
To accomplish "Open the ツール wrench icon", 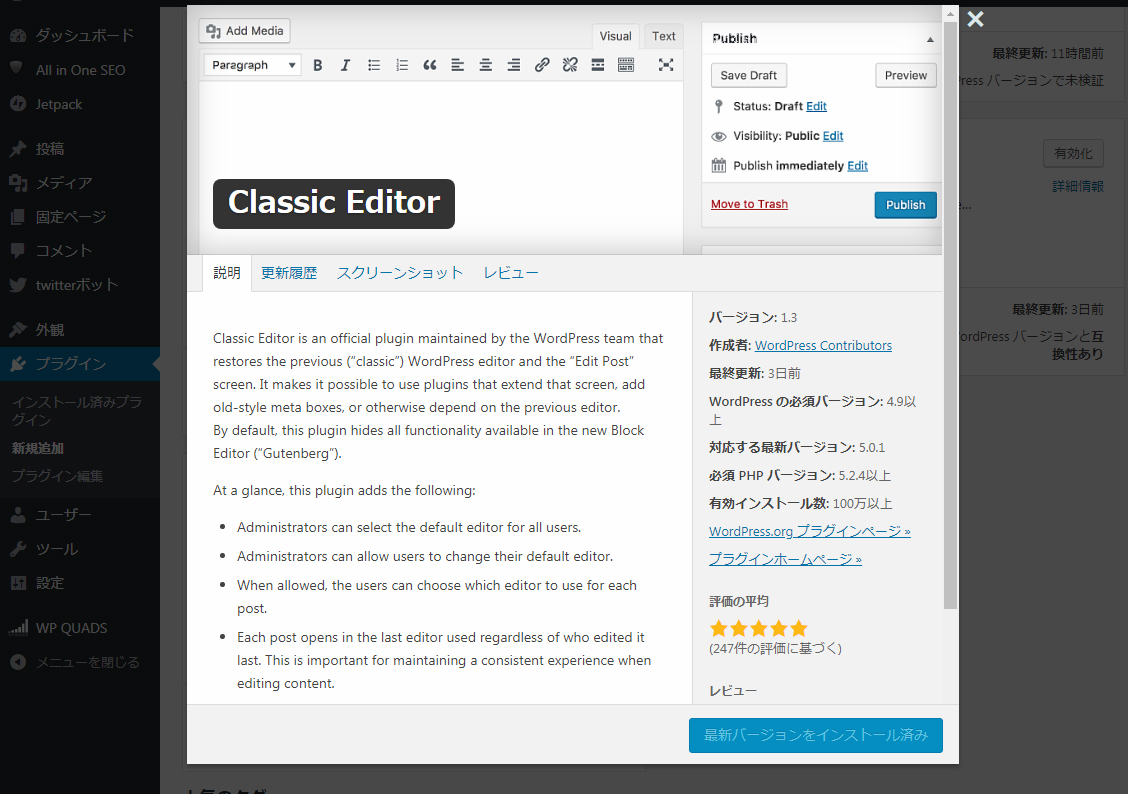I will [x=17, y=549].
